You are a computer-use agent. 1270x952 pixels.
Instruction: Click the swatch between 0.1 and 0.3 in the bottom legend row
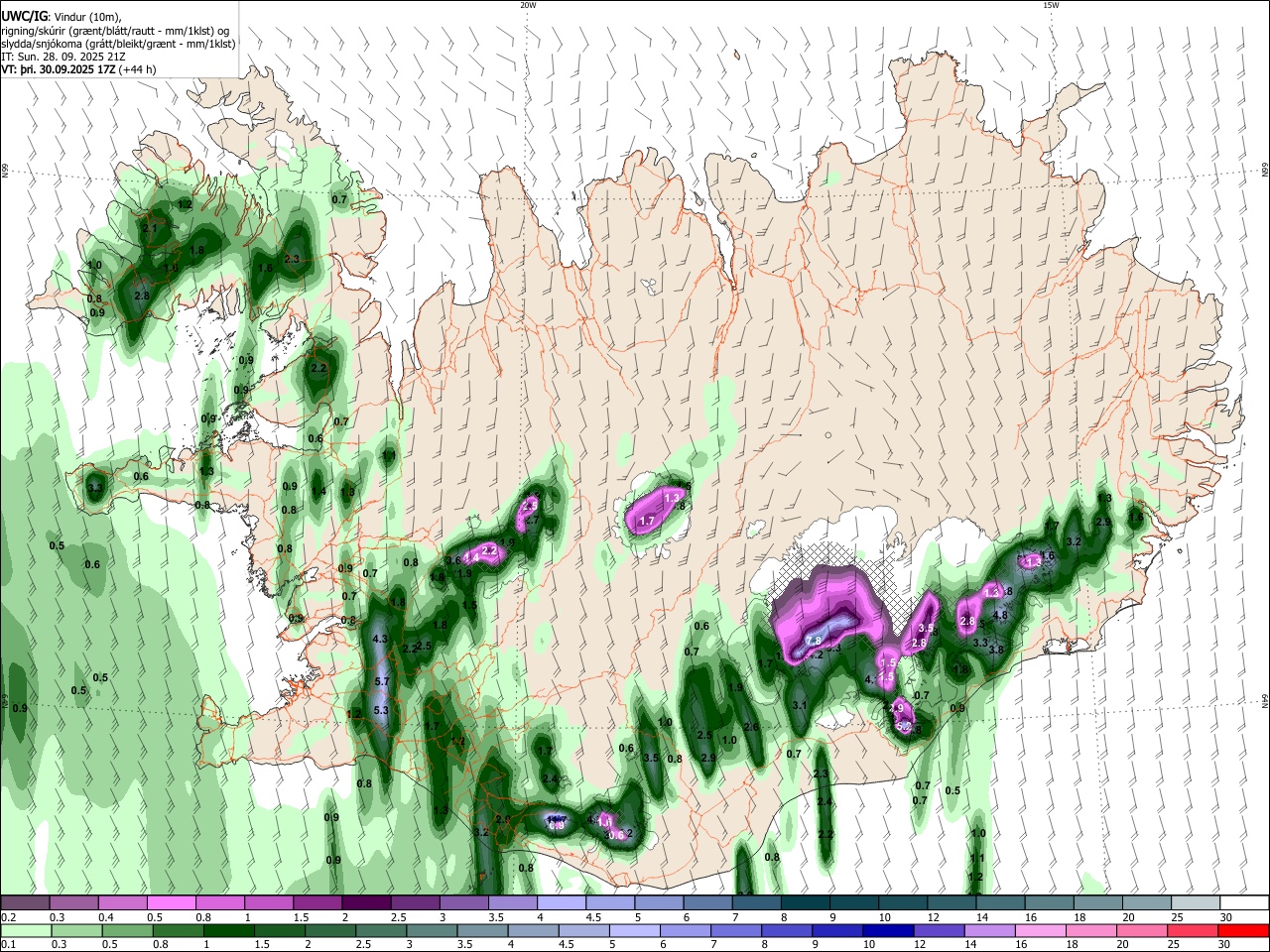(25, 931)
